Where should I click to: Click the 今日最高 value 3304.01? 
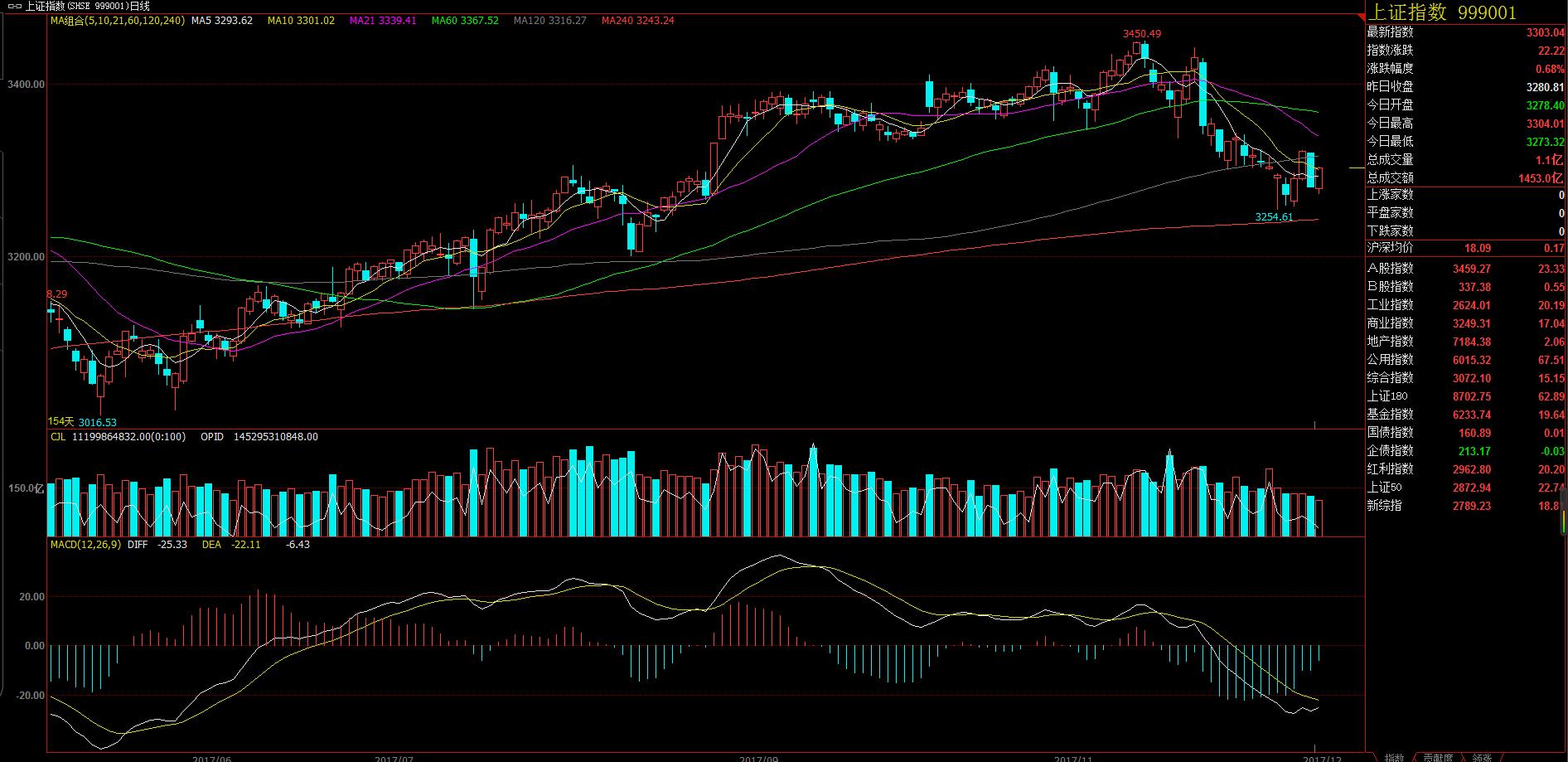[1545, 124]
